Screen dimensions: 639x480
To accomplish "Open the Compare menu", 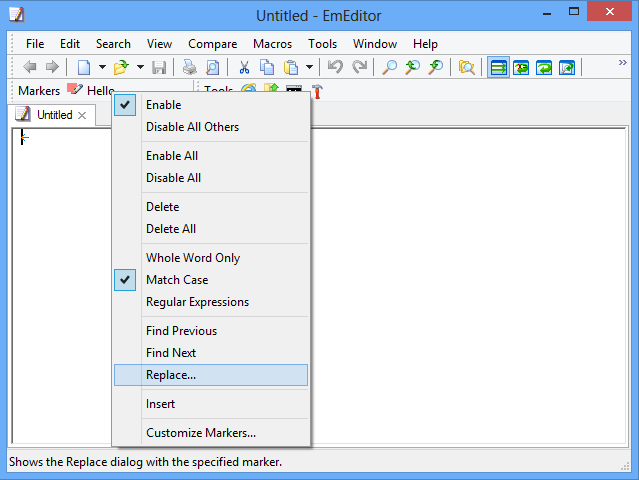I will (x=212, y=44).
